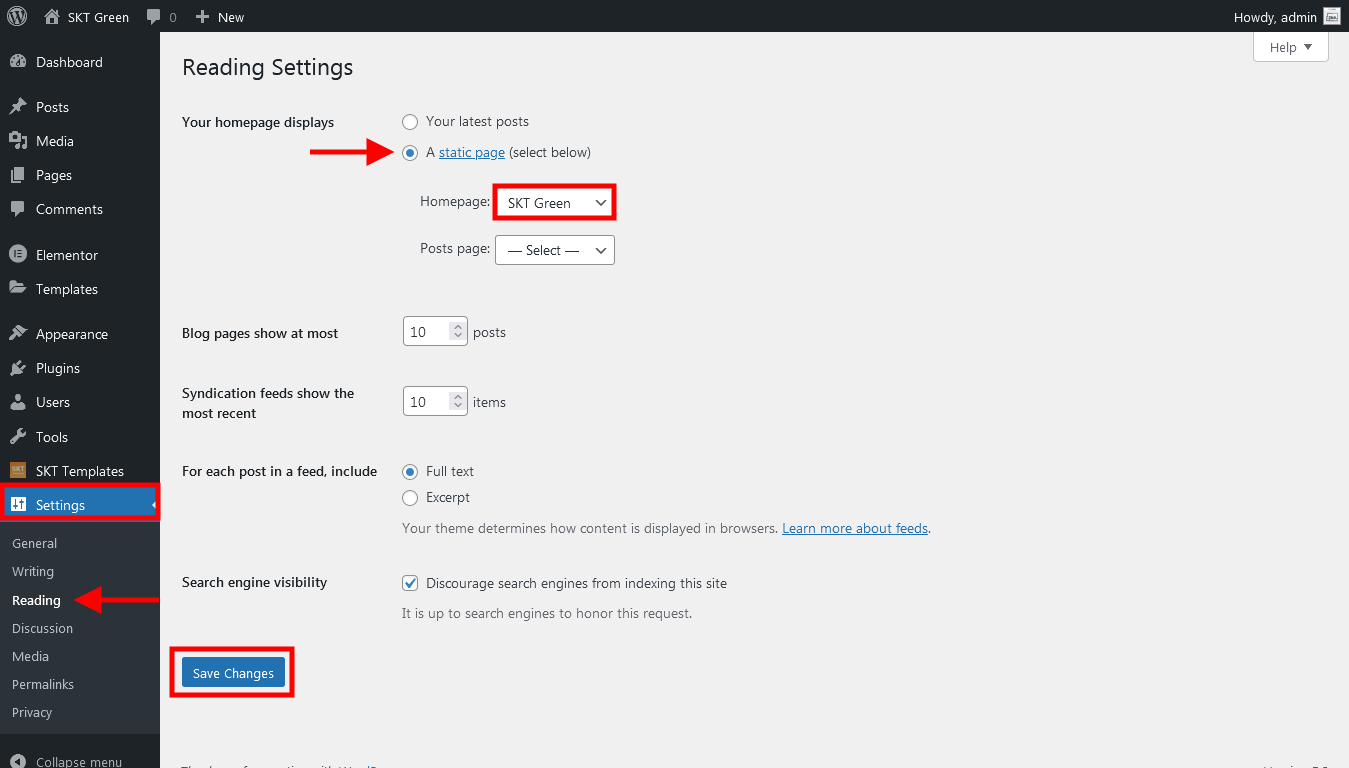Screen dimensions: 1349x768
Task: Click the Plugins plug icon
Action: (x=18, y=368)
